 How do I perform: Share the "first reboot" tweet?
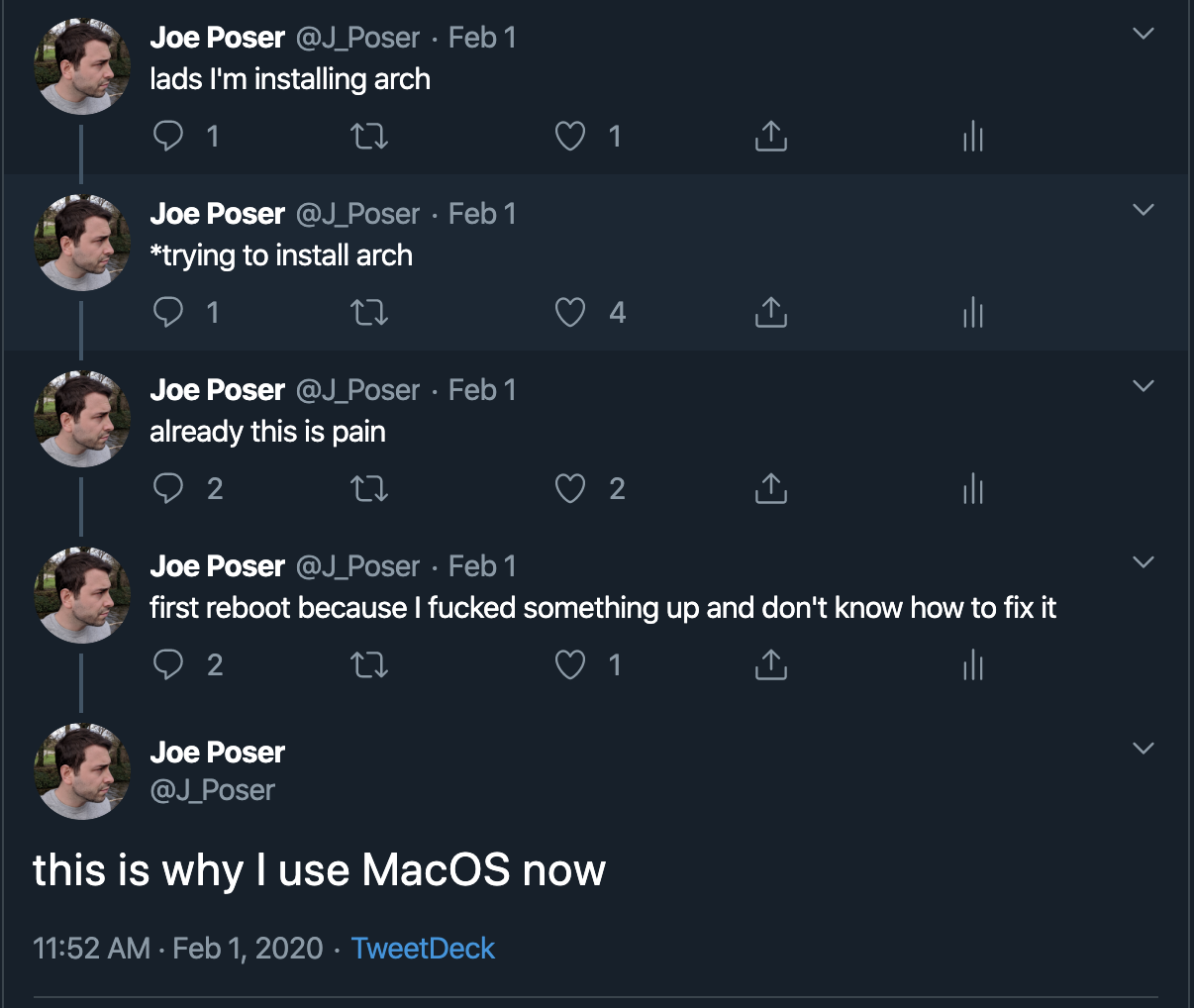click(x=771, y=665)
